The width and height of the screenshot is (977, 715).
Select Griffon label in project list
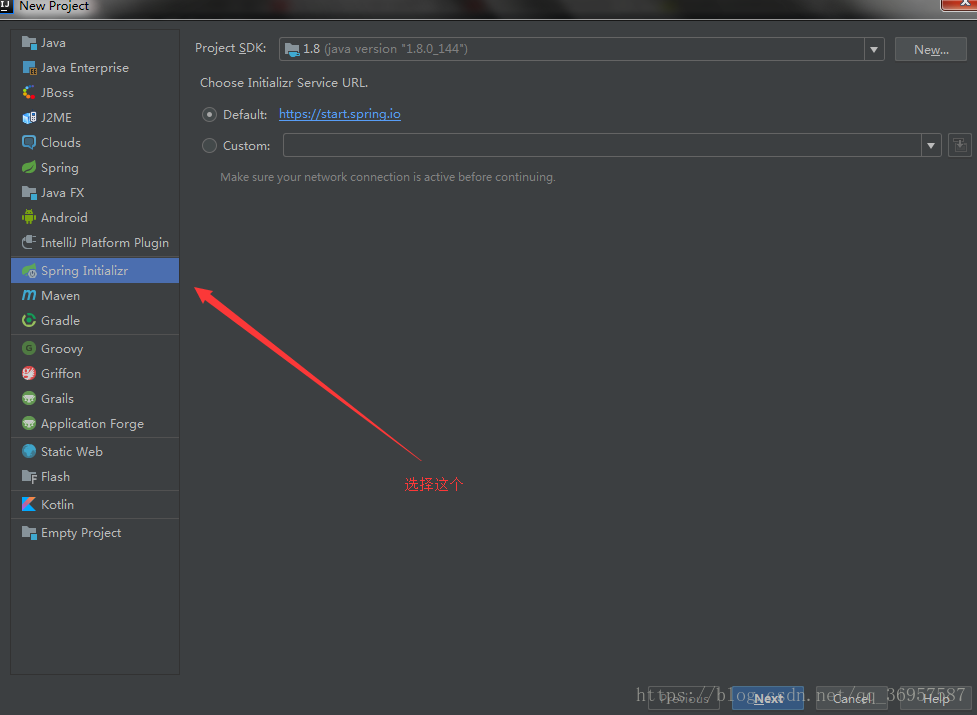[x=61, y=374]
